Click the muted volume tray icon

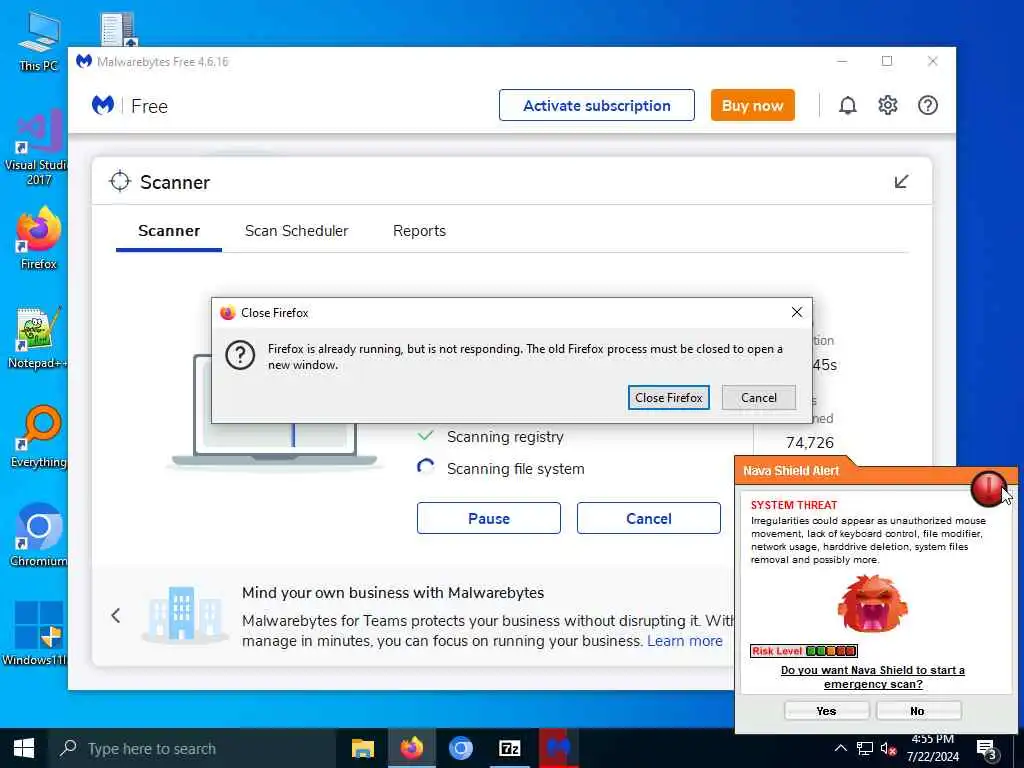coord(888,749)
